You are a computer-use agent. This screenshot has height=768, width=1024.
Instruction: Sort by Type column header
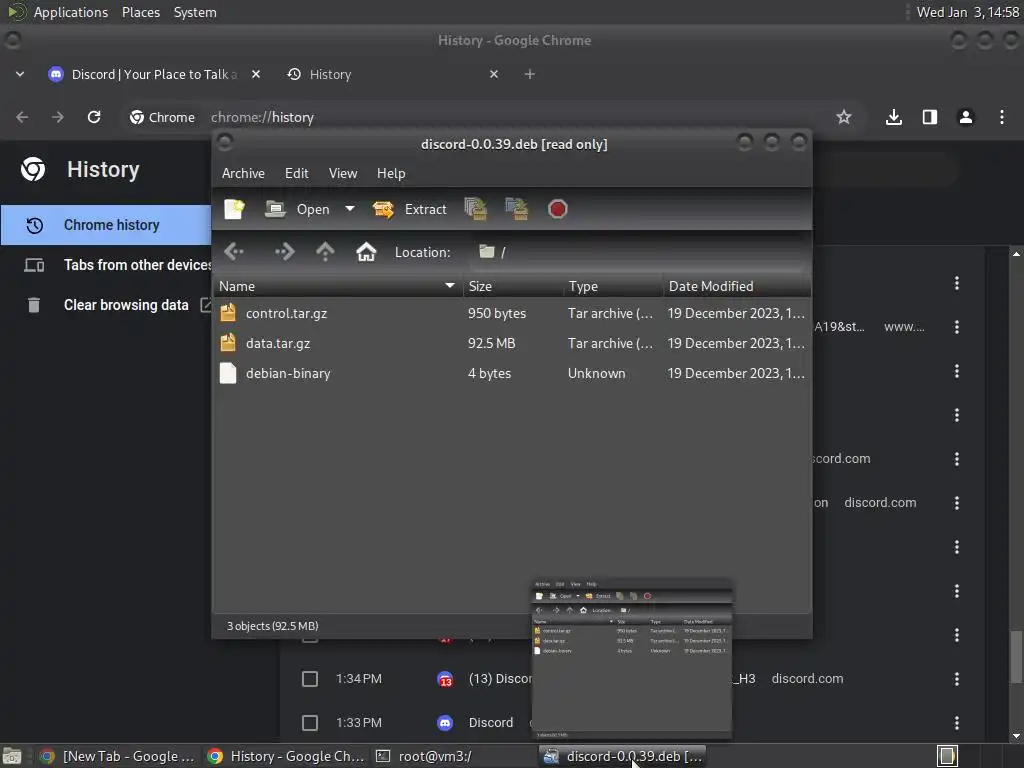pos(613,286)
